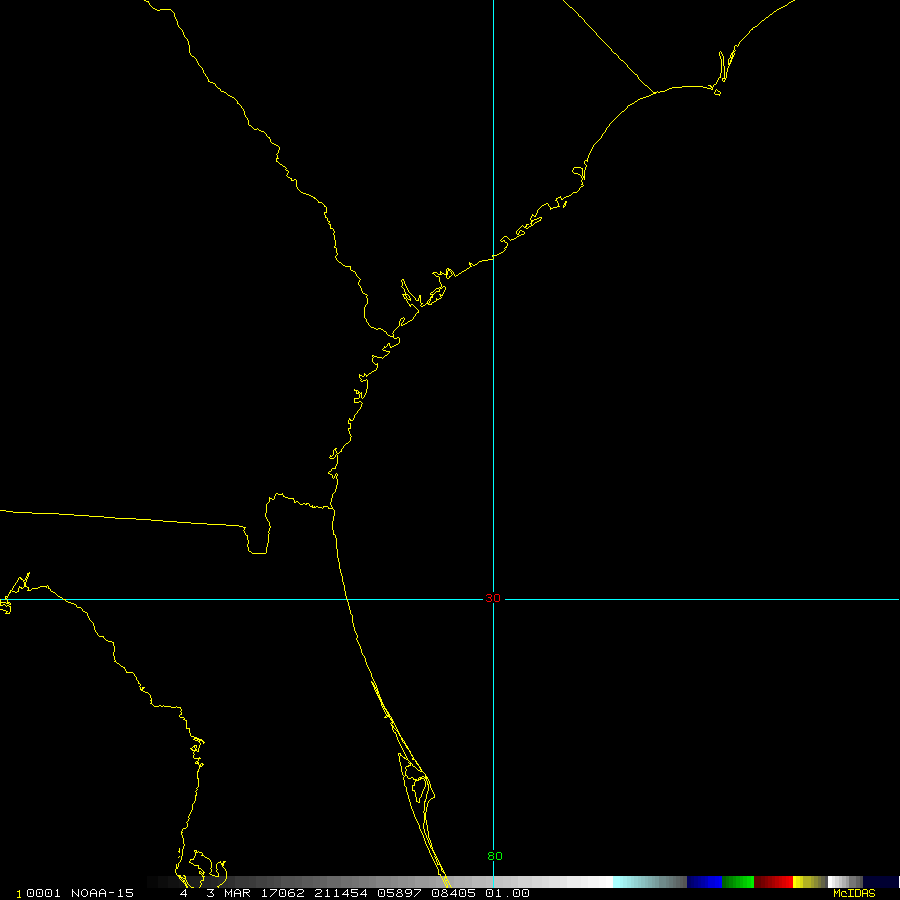The width and height of the screenshot is (900, 900).
Task: Select the NOAA-15 satellite label
Action: 102,893
